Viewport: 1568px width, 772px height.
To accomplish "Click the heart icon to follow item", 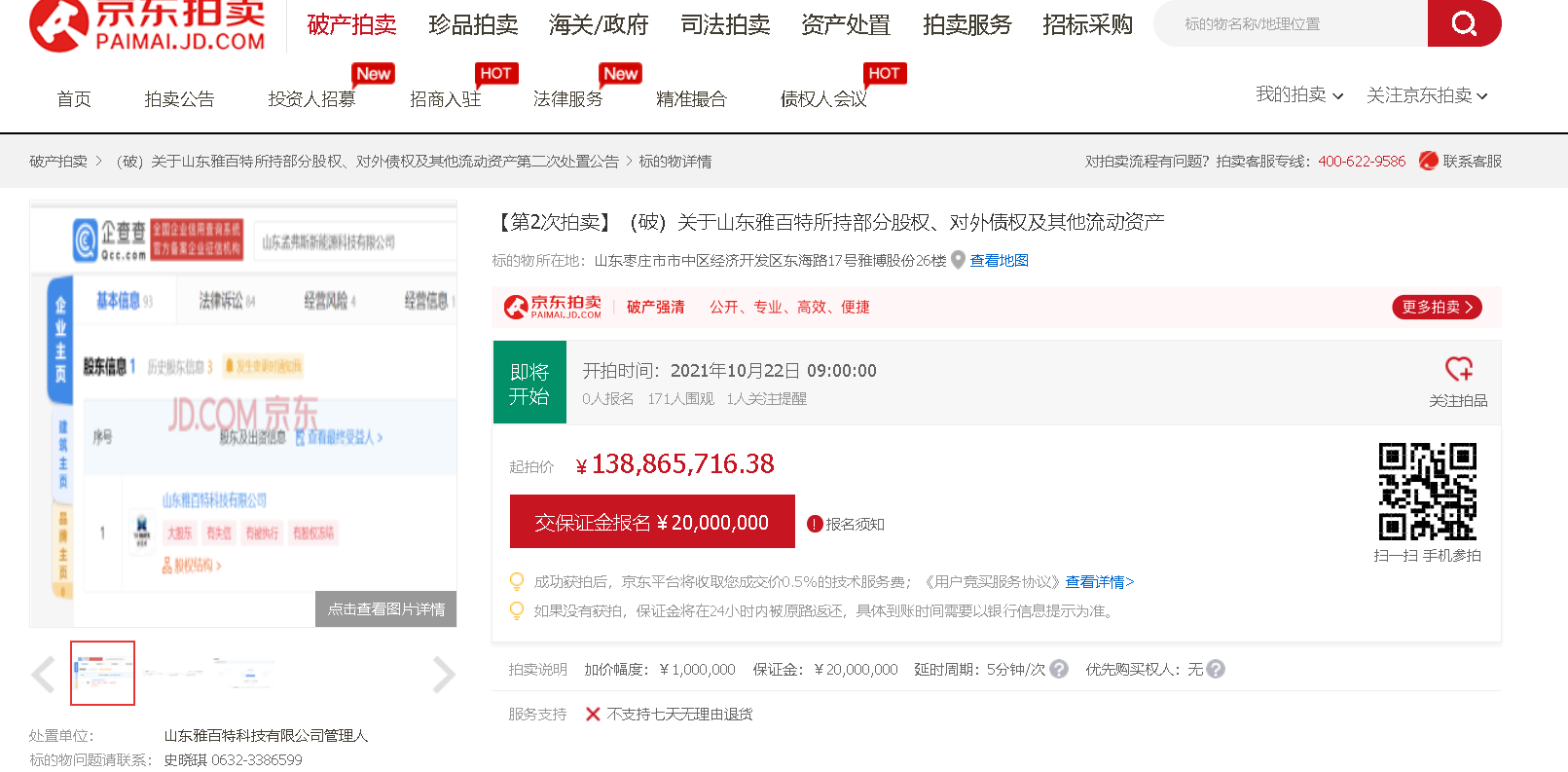I will [1458, 369].
